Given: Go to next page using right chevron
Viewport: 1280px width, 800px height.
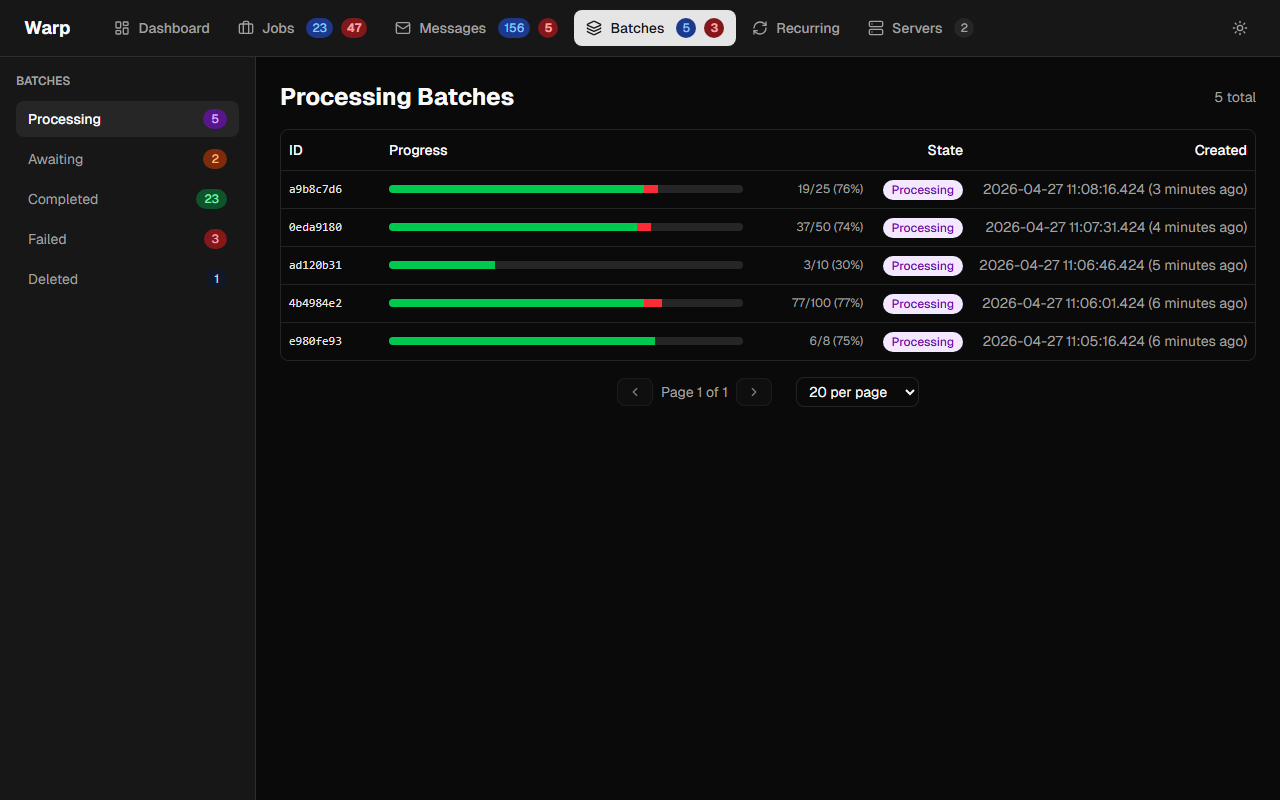Looking at the screenshot, I should point(754,392).
